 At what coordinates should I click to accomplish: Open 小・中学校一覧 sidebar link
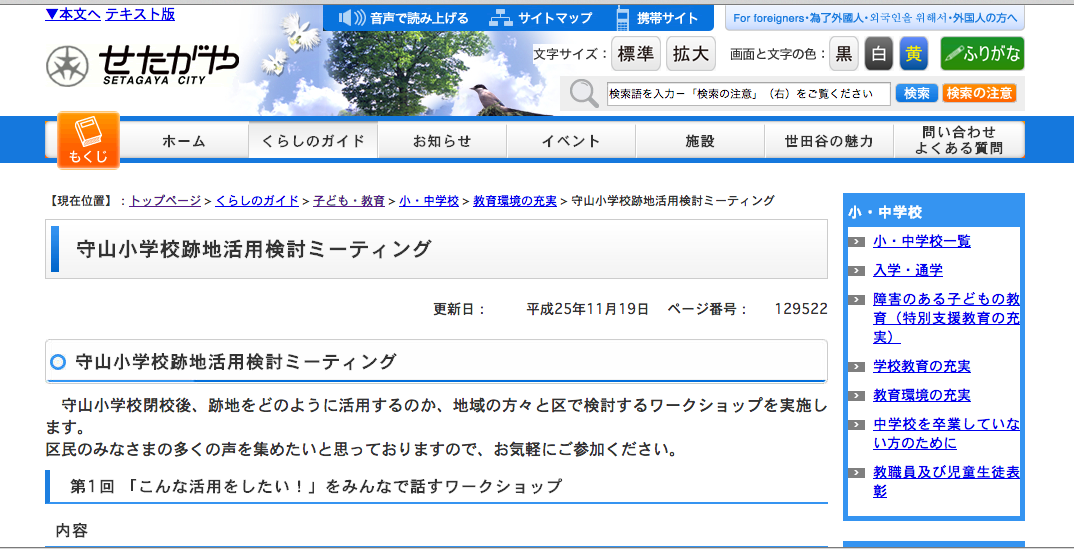tap(921, 241)
